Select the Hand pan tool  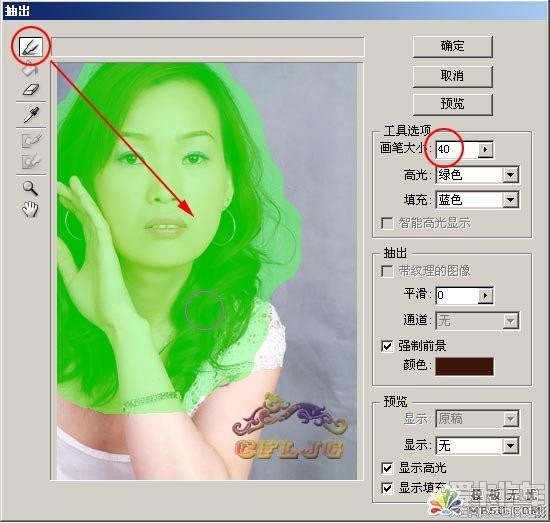(31, 209)
